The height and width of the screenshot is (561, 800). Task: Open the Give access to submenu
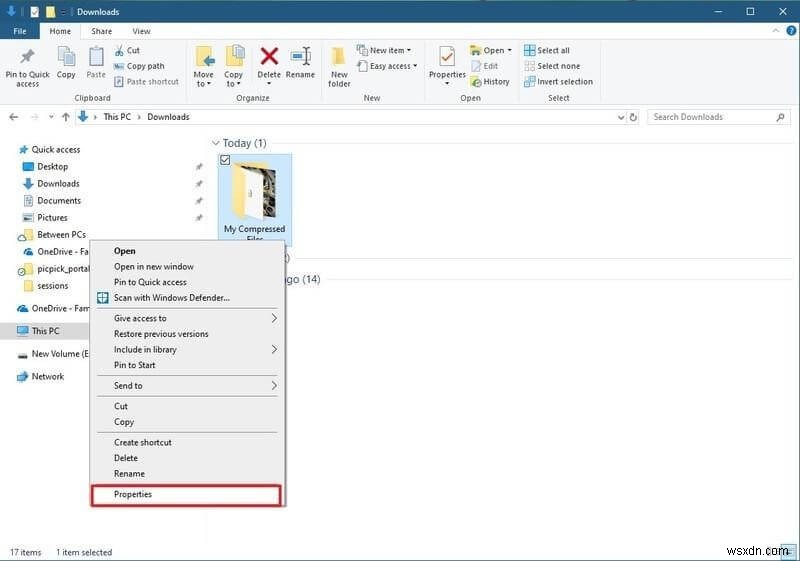(187, 318)
